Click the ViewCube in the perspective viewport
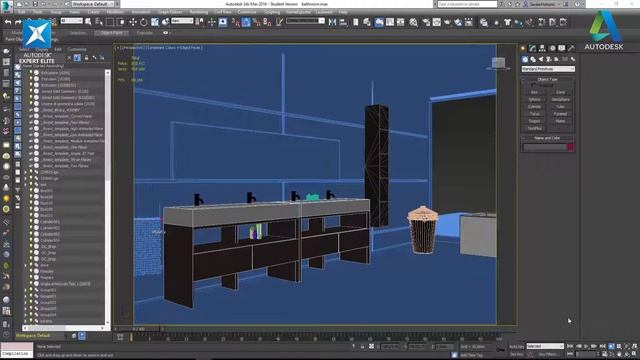This screenshot has height=360, width=640. click(x=498, y=63)
